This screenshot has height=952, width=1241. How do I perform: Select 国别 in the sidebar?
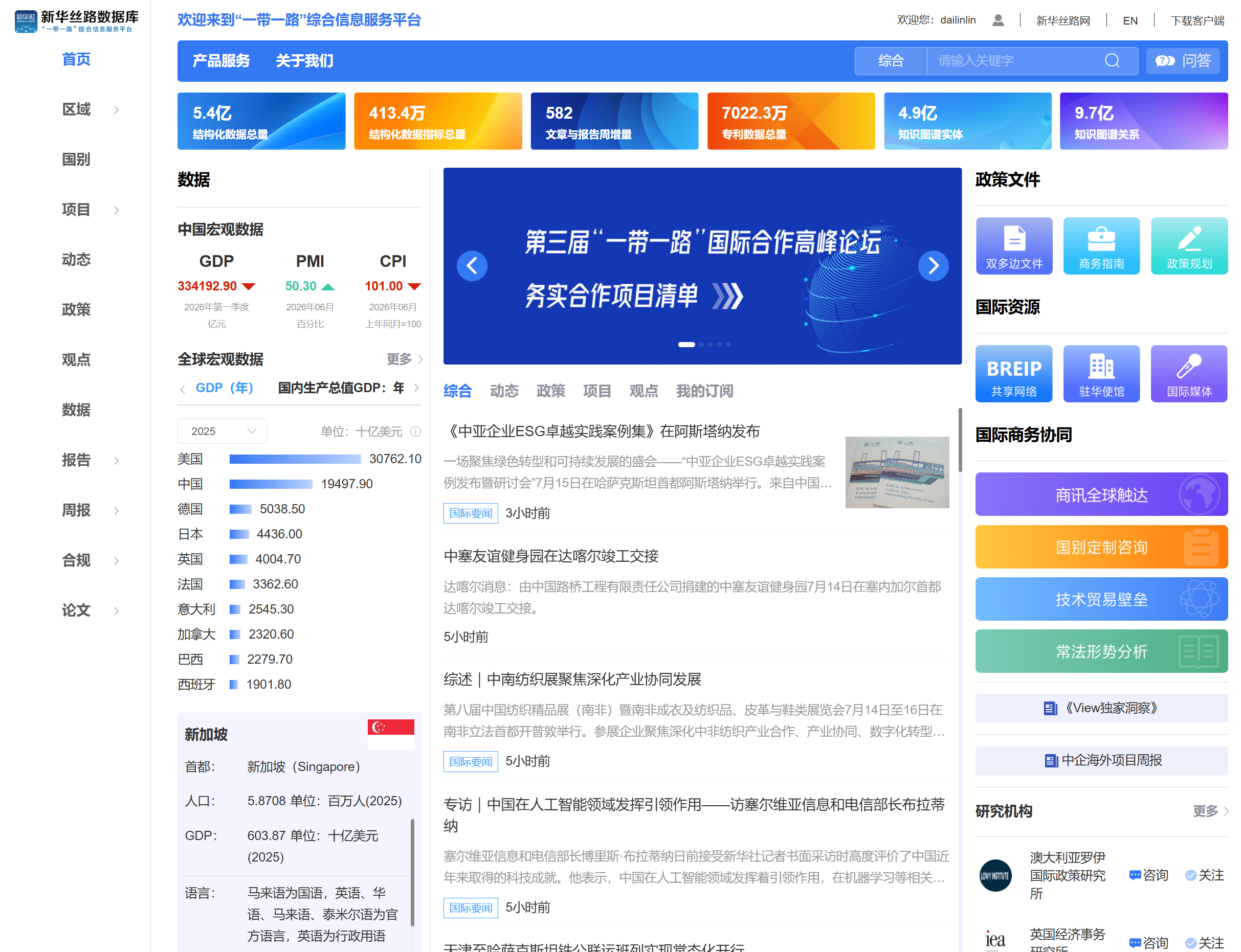click(x=76, y=160)
